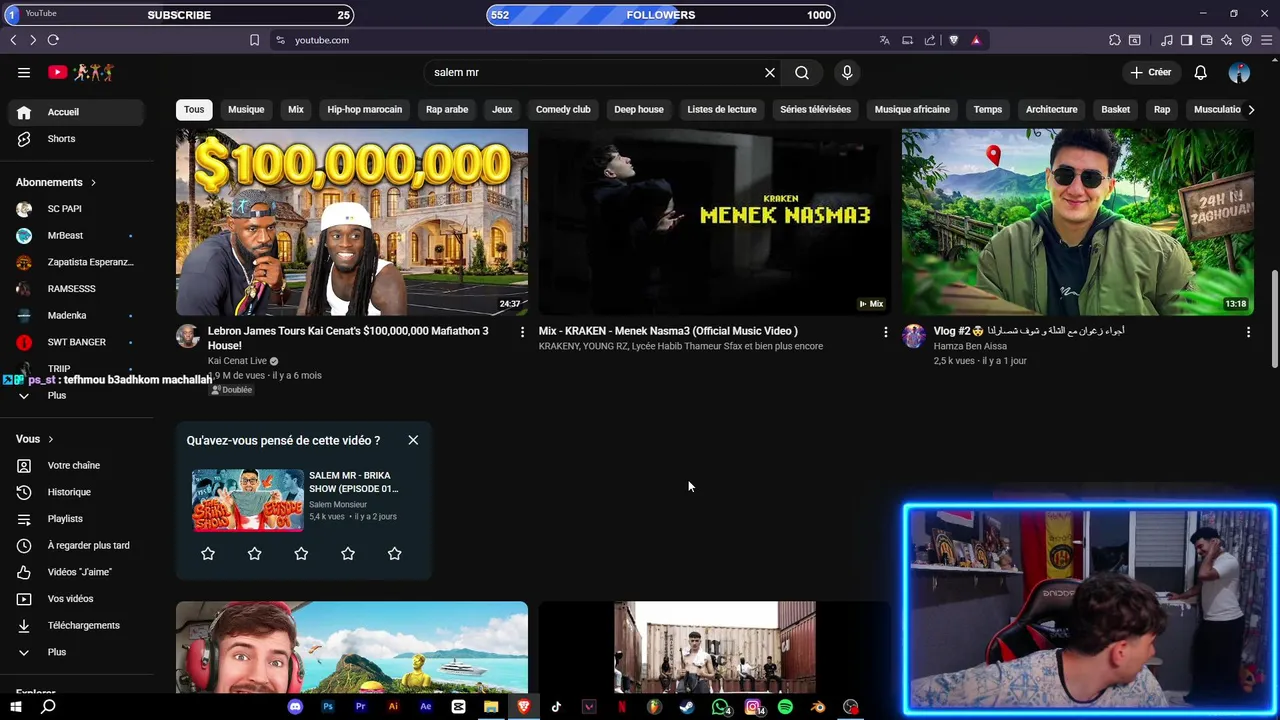Close the video feedback survey card

click(x=413, y=440)
